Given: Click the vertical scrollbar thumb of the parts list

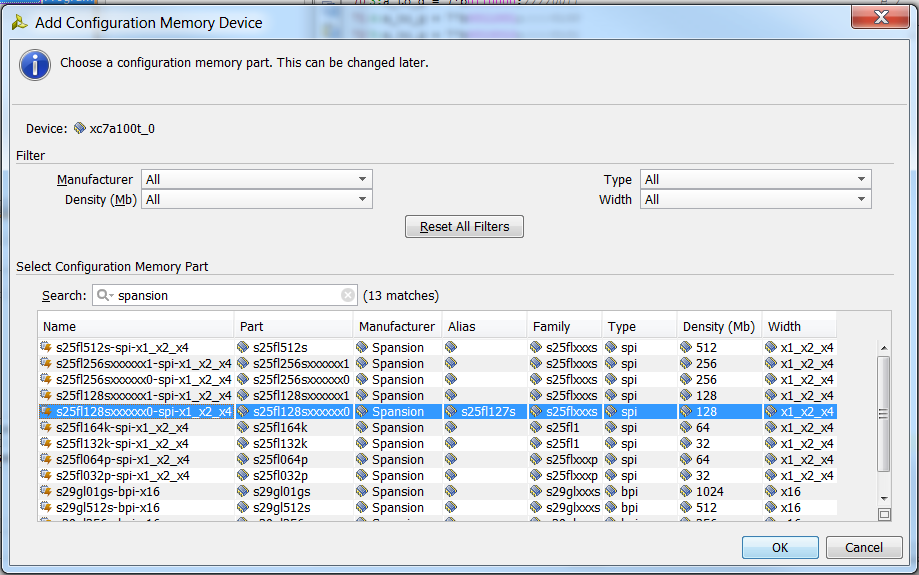Looking at the screenshot, I should (x=884, y=414).
